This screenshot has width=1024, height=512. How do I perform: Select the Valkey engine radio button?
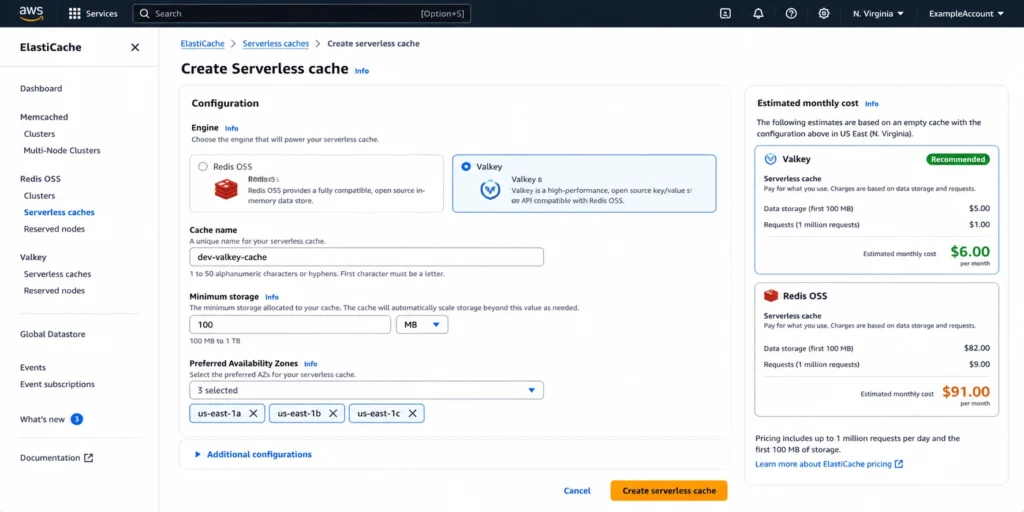tap(466, 167)
